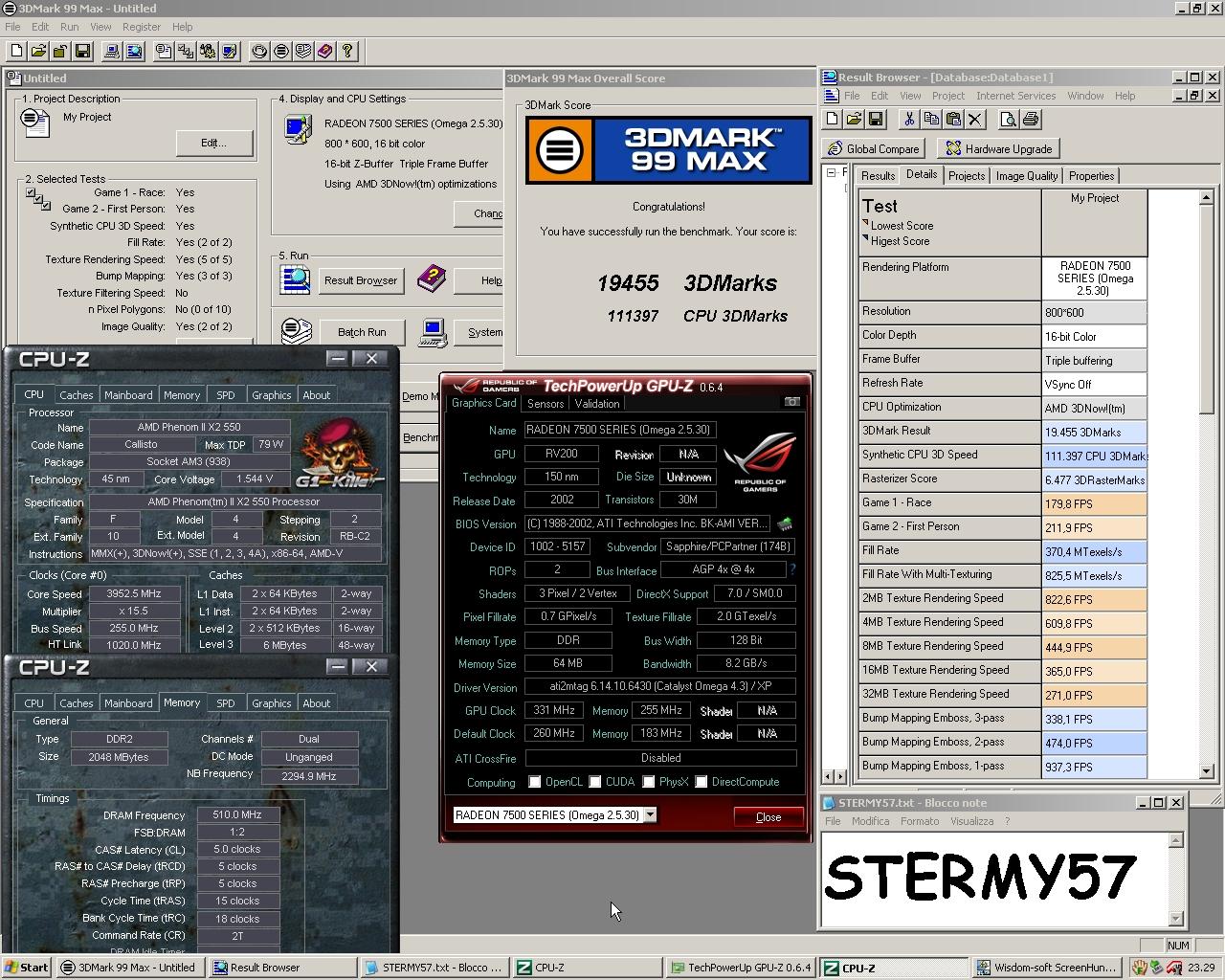
Task: Switch to Wisdom-soft ScreenHunter taskbar item
Action: click(1047, 968)
